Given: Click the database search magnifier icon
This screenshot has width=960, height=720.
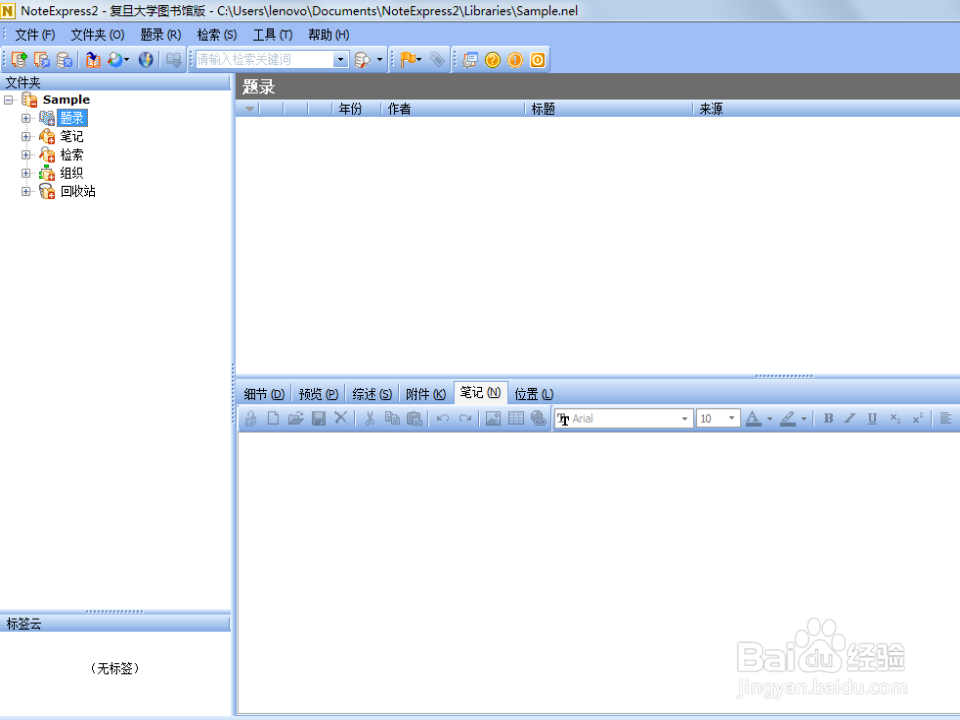Looking at the screenshot, I should pos(362,59).
